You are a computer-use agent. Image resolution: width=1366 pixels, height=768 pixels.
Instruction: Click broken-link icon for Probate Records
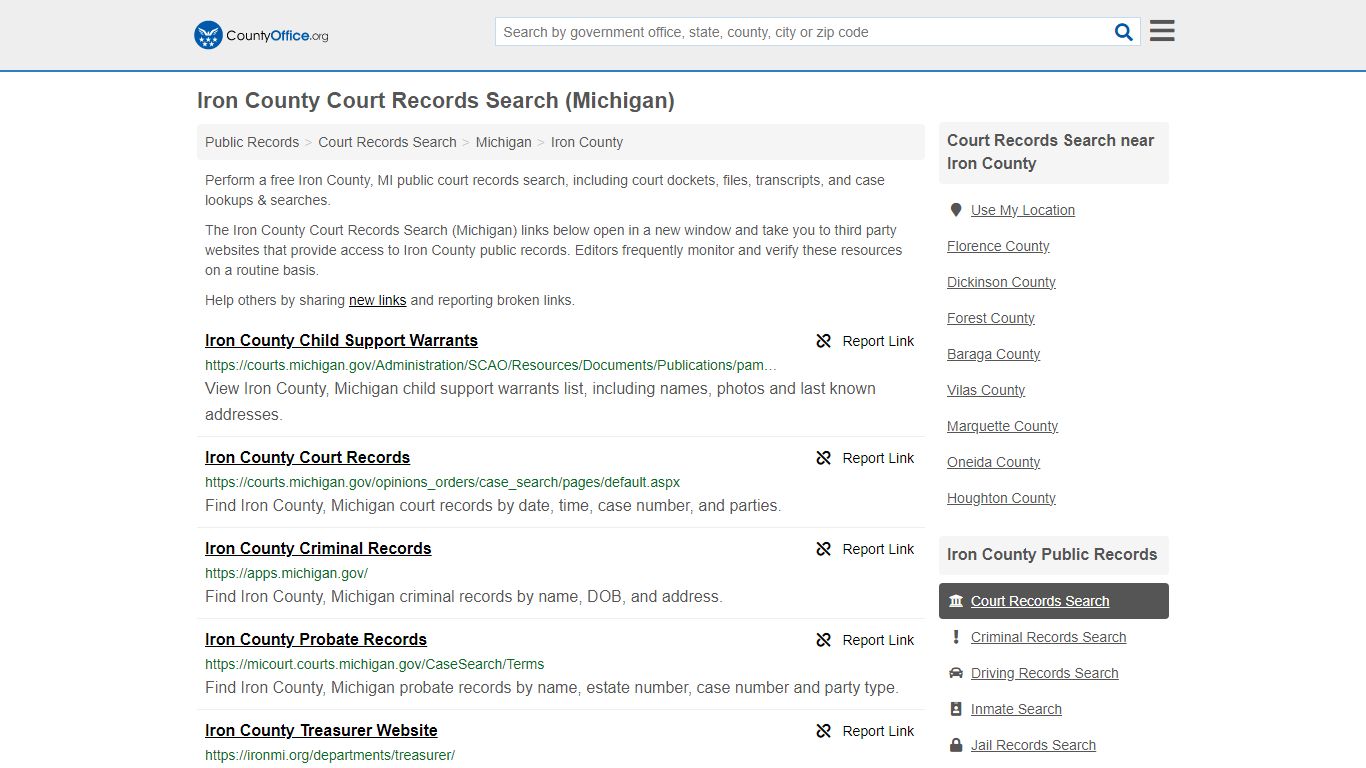tap(824, 640)
